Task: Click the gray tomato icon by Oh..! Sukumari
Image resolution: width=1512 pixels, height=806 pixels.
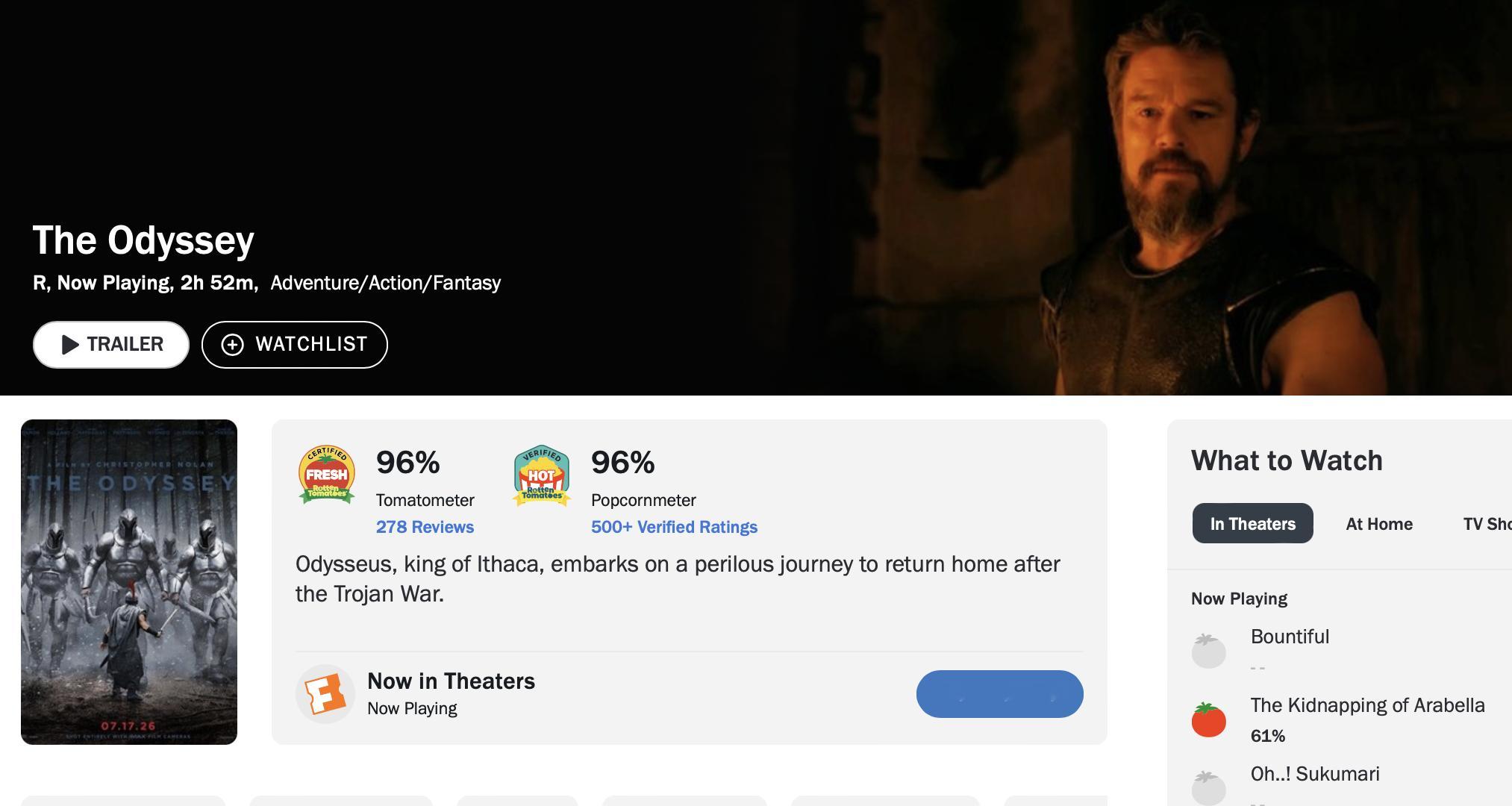Action: [1209, 787]
